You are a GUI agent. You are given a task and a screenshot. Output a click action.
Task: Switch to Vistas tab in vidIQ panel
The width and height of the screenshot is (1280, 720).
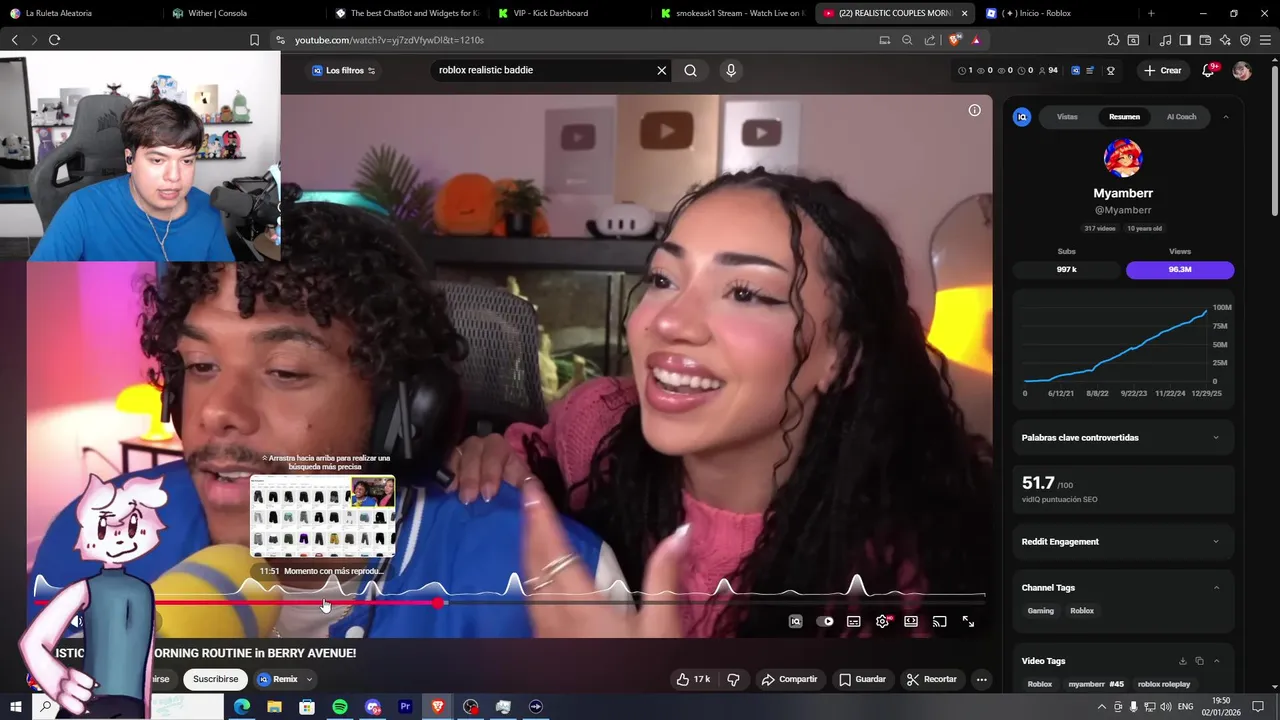pyautogui.click(x=1067, y=117)
